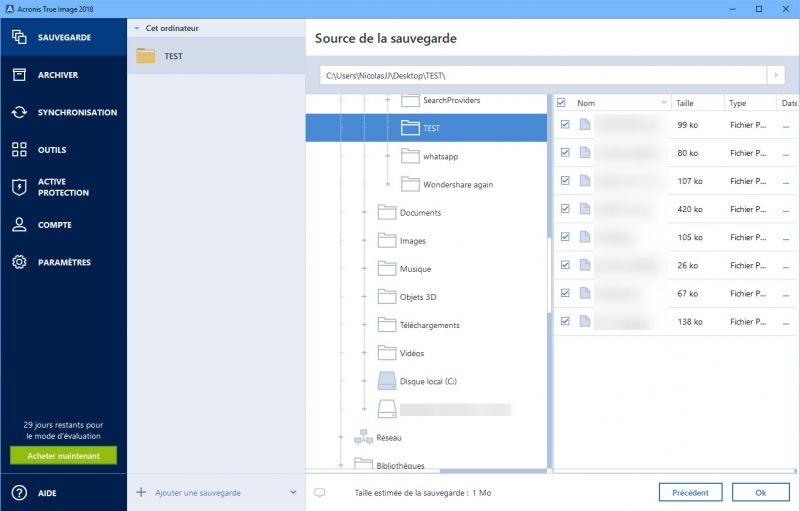800x511 pixels.
Task: Switch to the Archiver section
Action: coord(63,74)
